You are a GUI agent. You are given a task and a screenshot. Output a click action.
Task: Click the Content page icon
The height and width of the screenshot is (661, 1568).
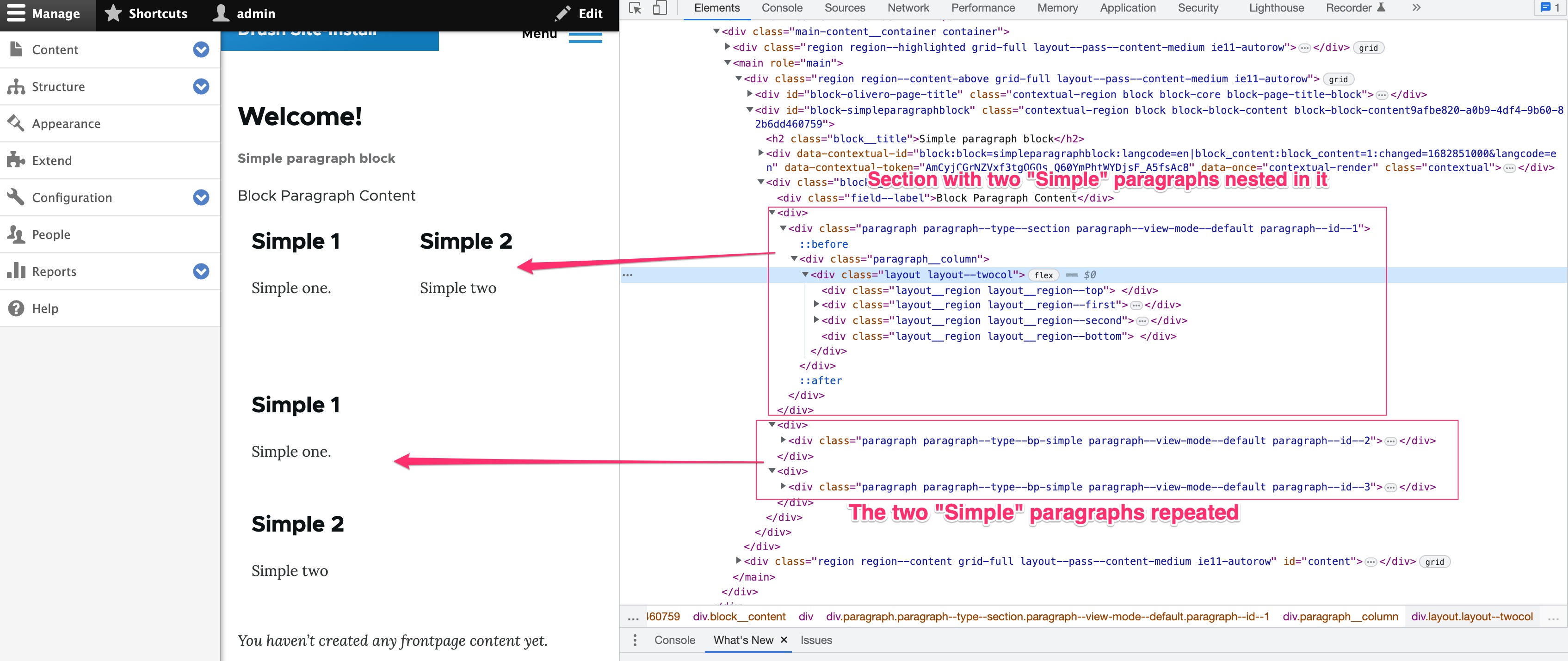(17, 49)
